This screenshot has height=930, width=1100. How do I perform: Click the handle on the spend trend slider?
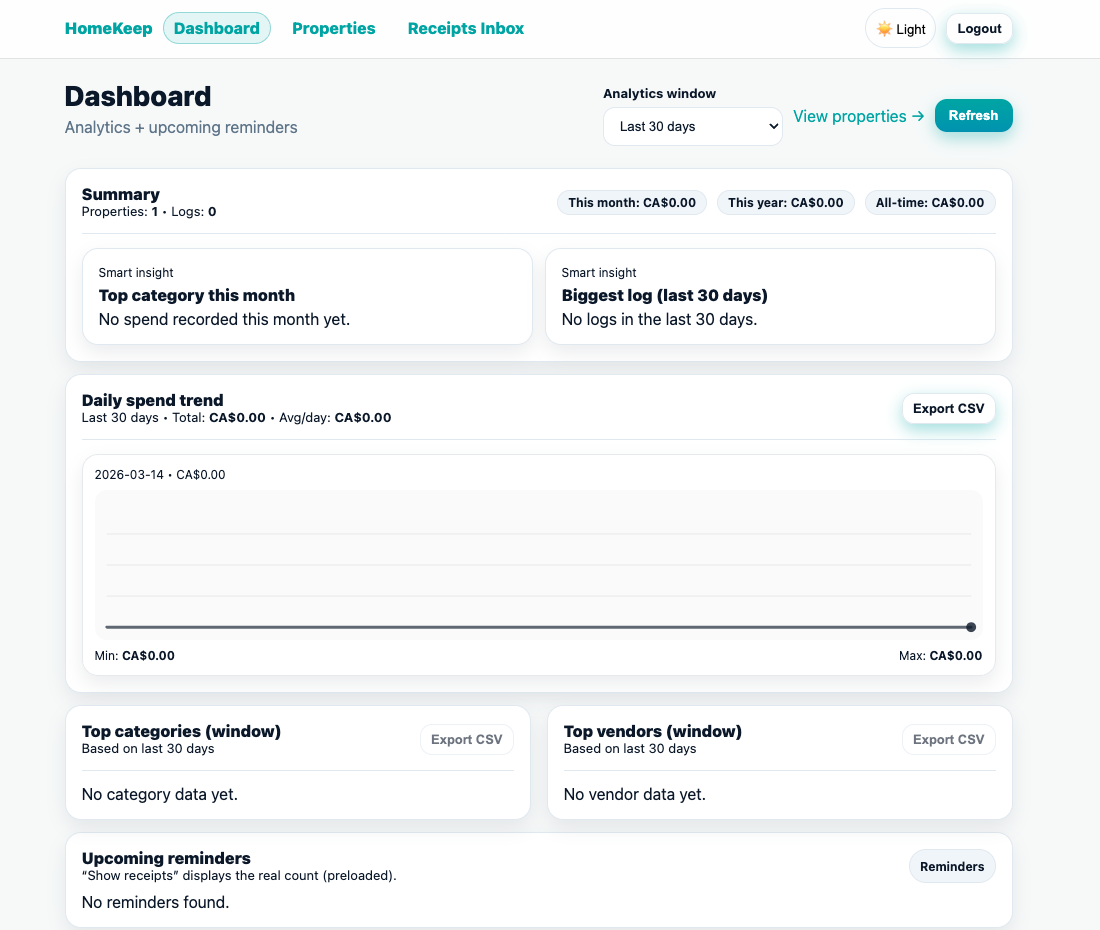[x=970, y=627]
